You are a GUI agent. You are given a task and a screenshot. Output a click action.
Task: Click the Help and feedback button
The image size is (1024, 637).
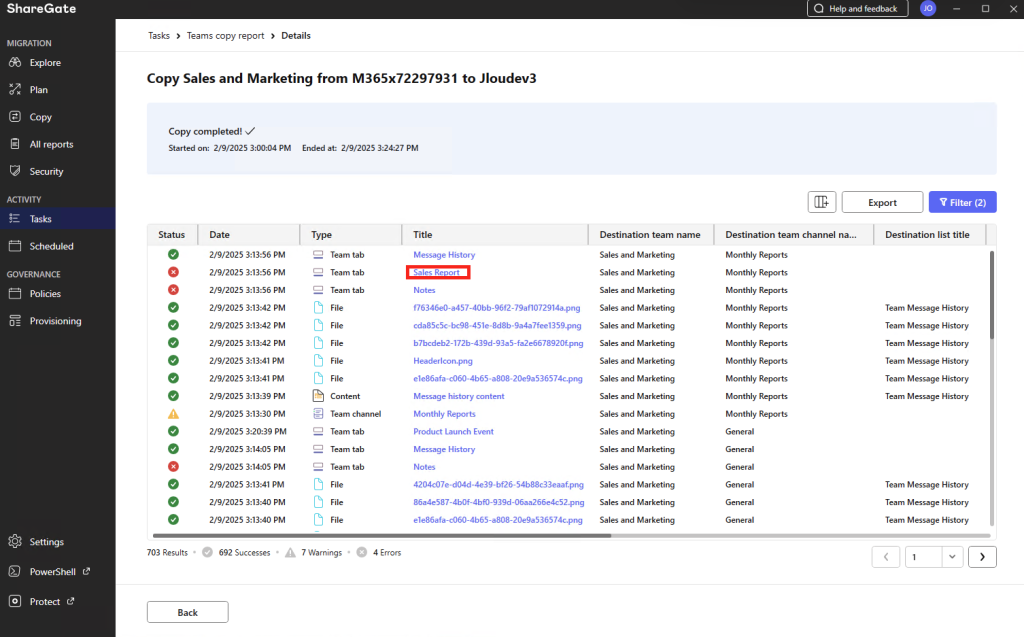(x=857, y=8)
